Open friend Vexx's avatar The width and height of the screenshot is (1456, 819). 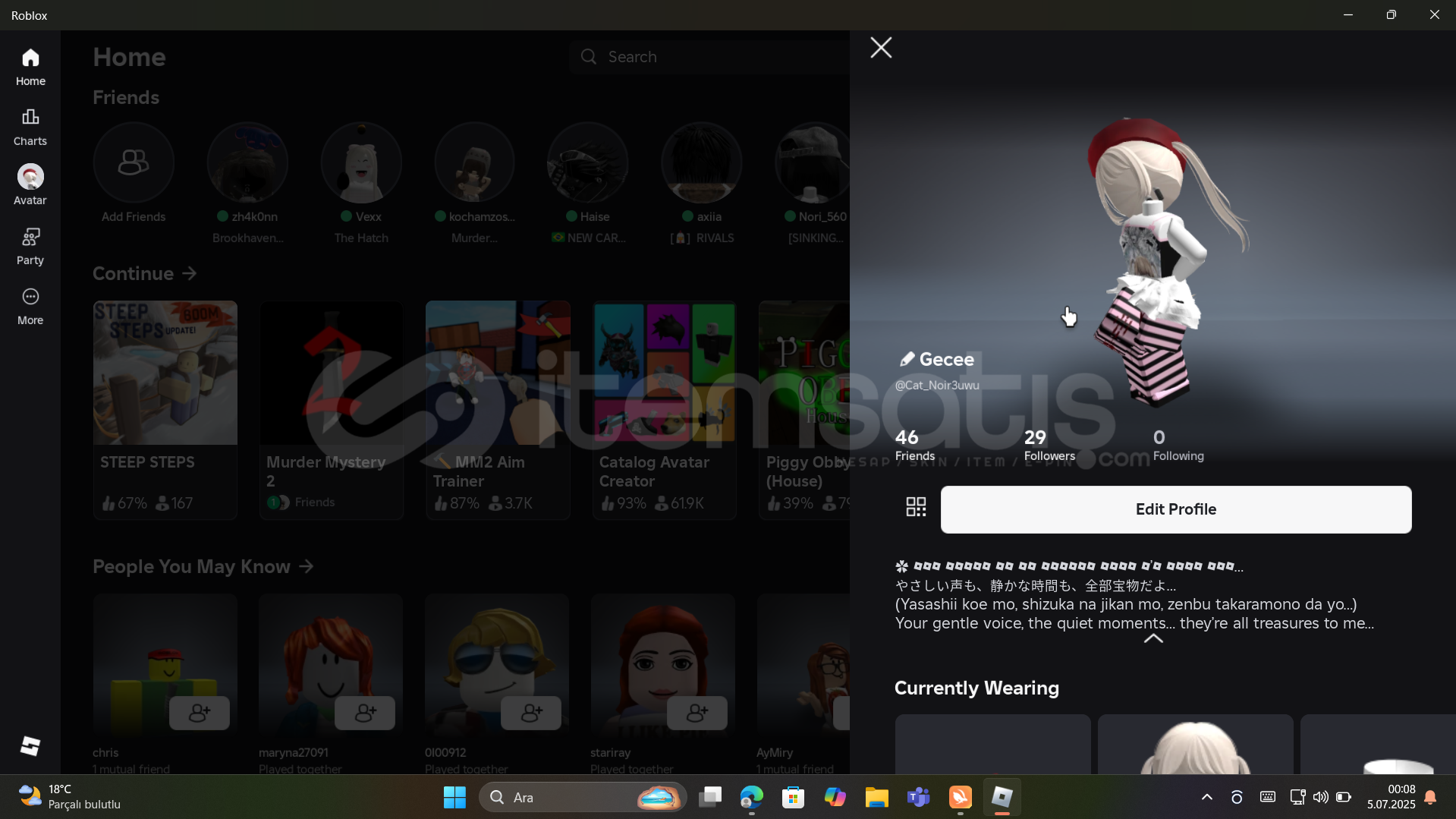tap(361, 163)
